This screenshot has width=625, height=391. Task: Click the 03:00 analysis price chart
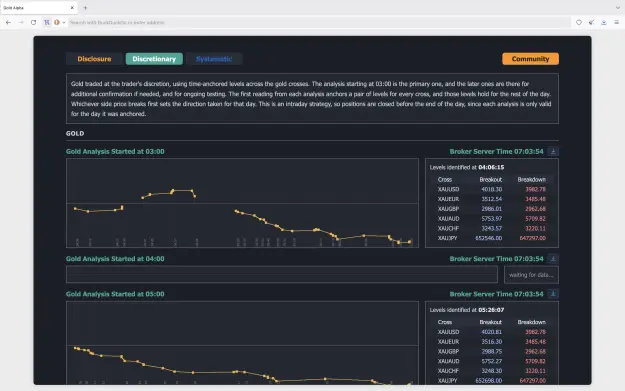(242, 203)
